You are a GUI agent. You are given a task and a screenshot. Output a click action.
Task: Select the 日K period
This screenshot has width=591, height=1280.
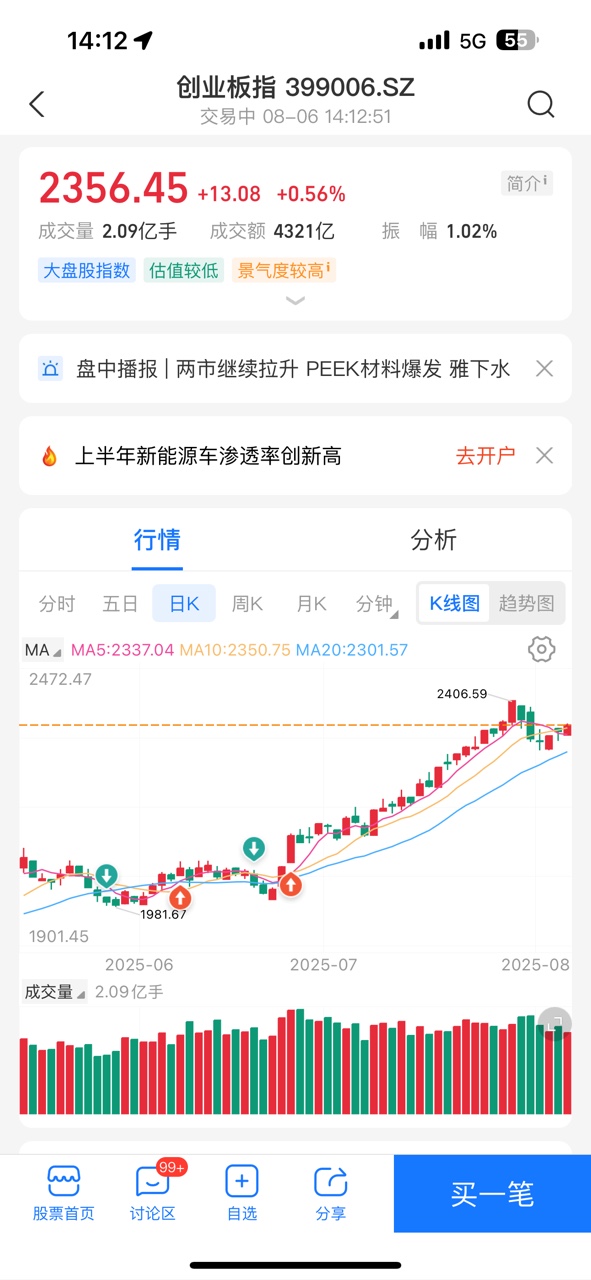click(x=184, y=603)
